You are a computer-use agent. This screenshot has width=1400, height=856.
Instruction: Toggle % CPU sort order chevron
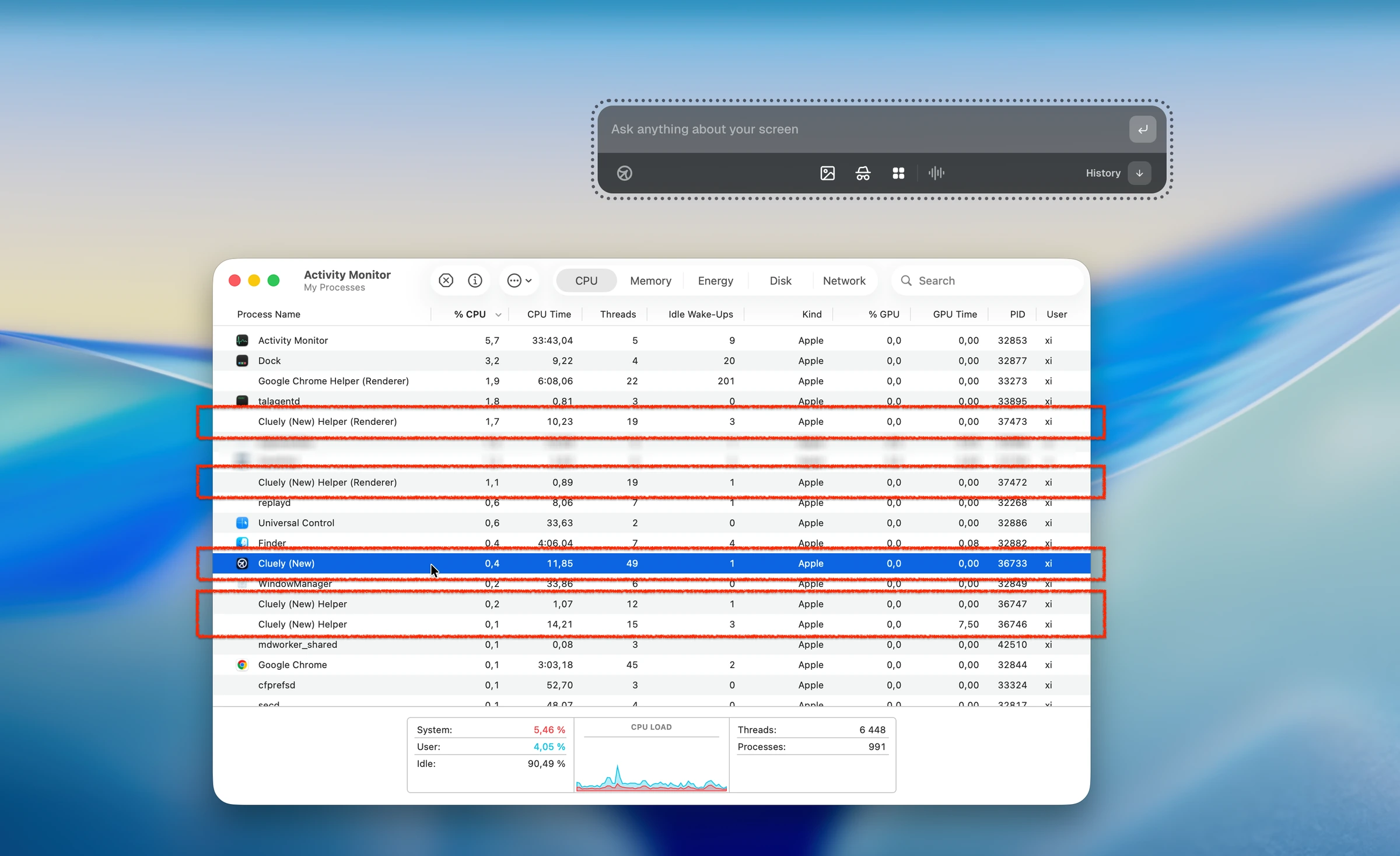point(498,315)
